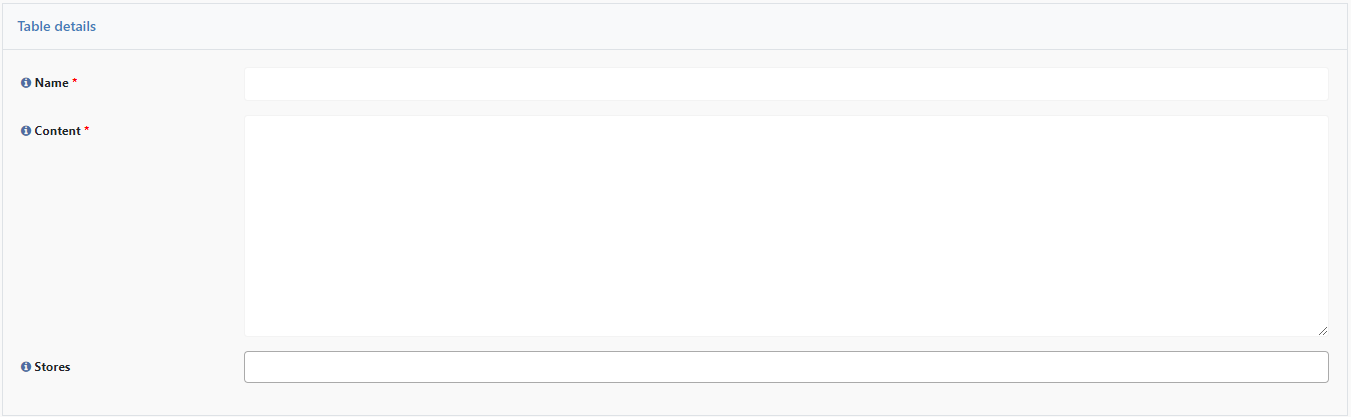Open the Stores selection box

tap(786, 367)
